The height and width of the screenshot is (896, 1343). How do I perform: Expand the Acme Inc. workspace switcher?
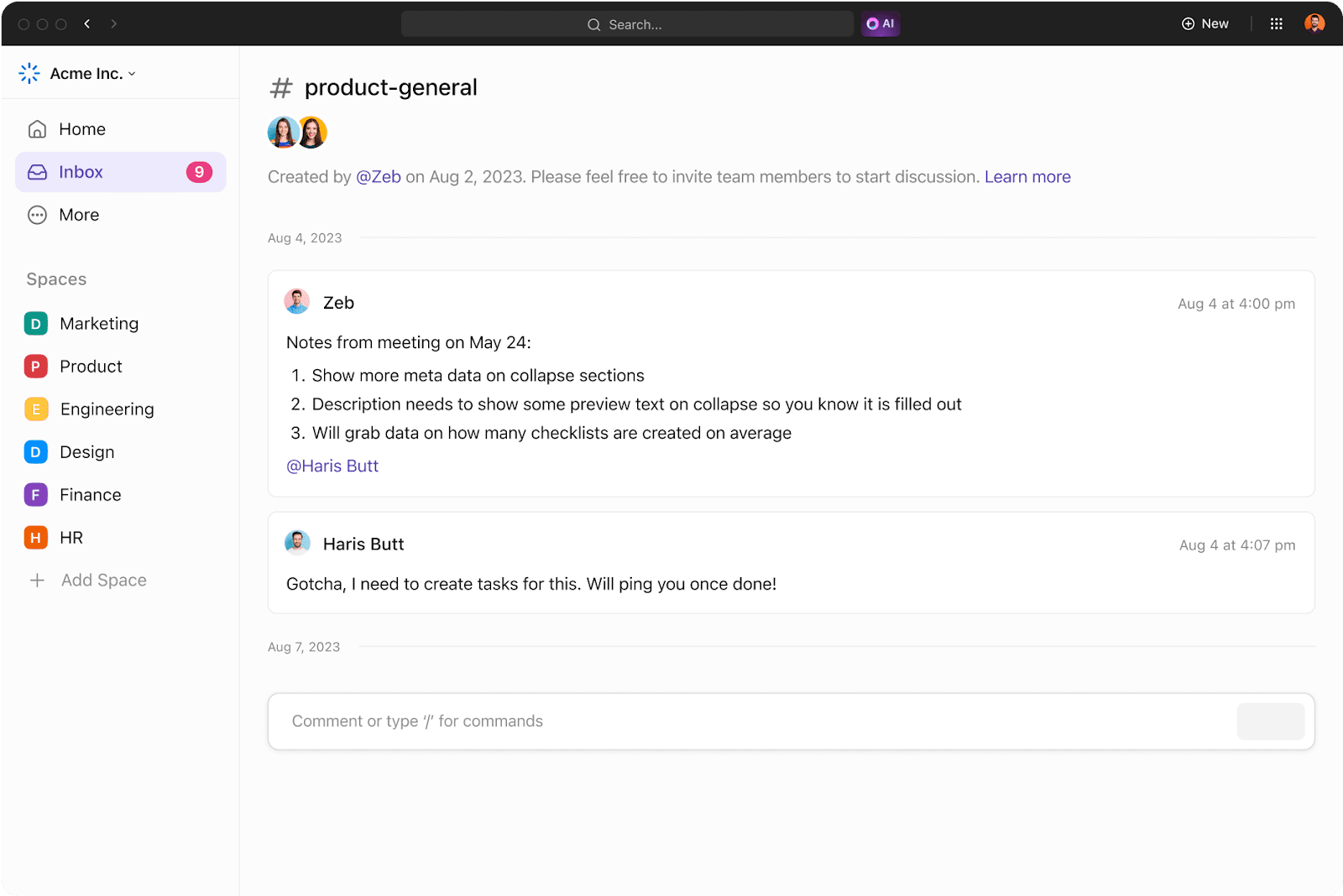click(131, 73)
